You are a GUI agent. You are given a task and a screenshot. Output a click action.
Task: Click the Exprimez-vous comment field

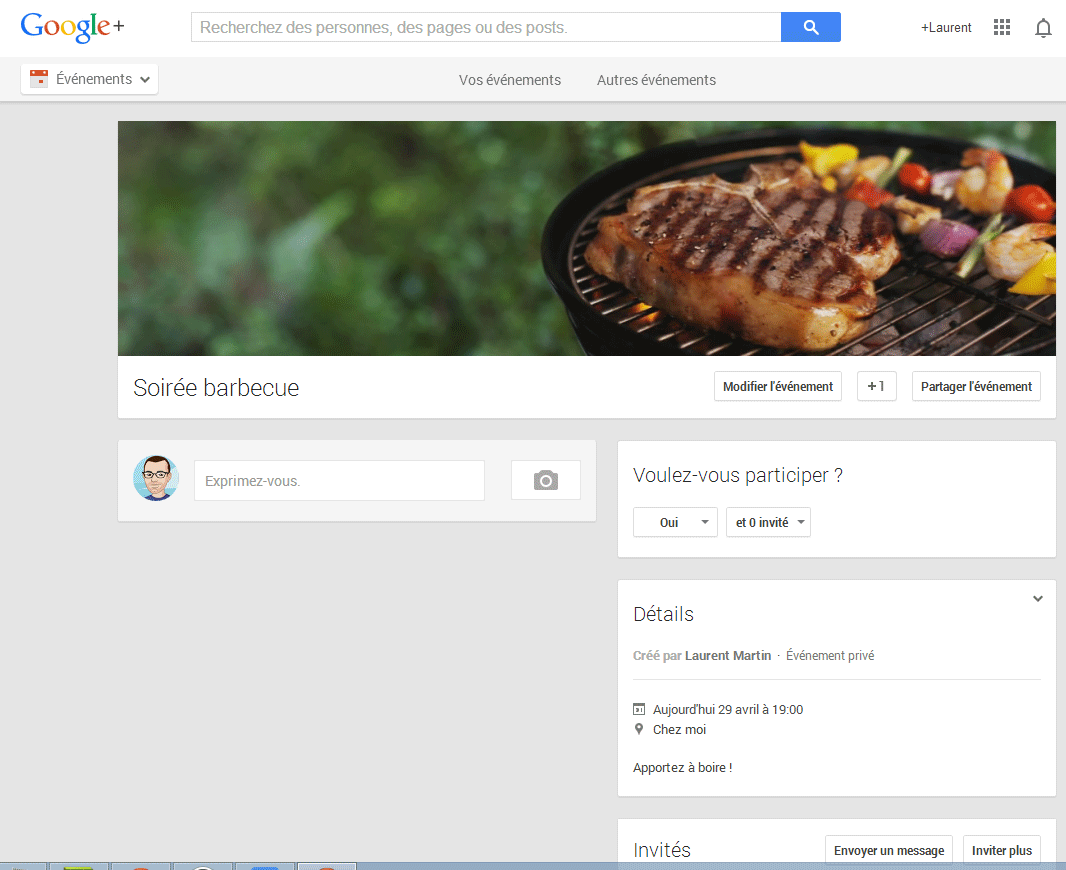[x=339, y=481]
